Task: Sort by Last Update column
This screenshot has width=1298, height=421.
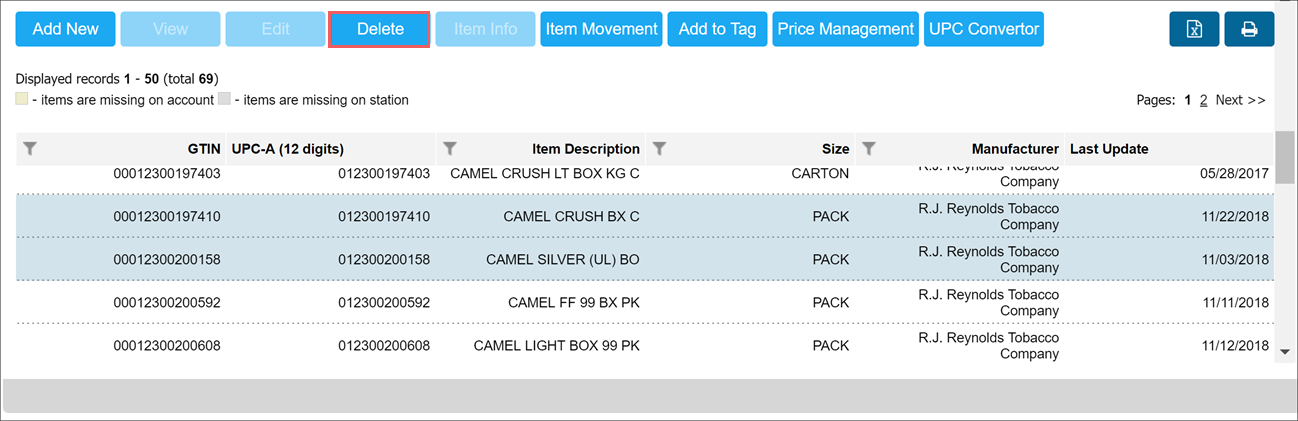Action: 1109,149
